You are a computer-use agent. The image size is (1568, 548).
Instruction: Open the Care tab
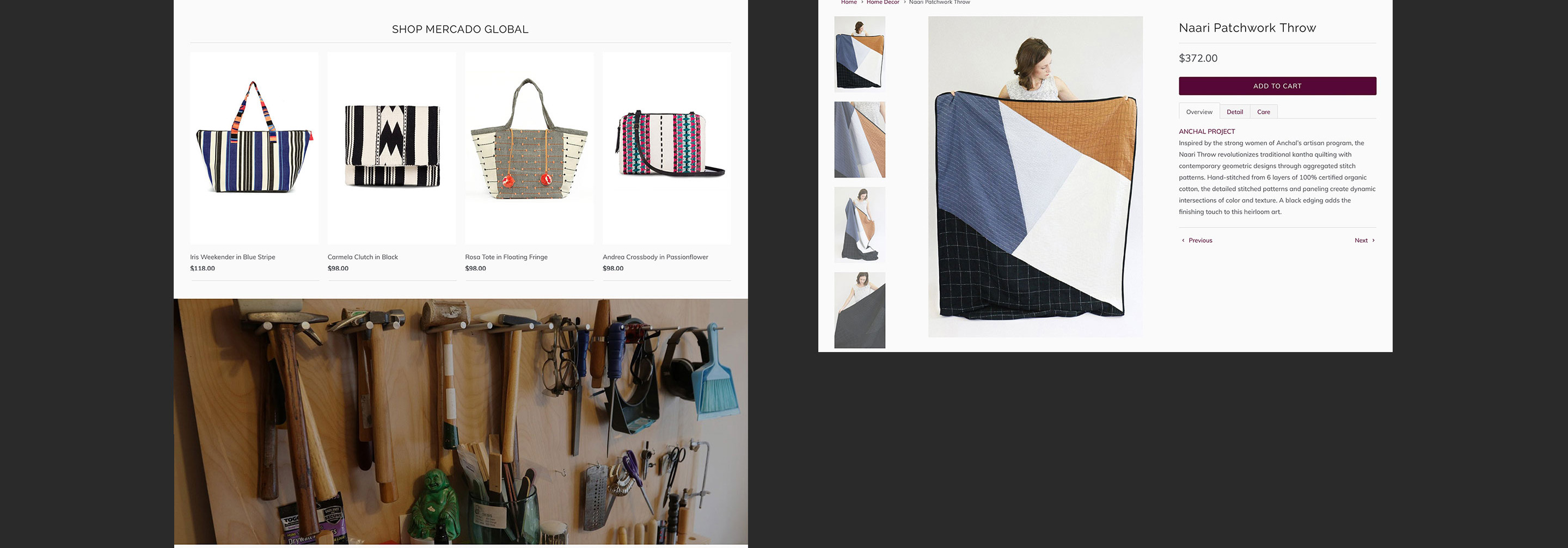click(x=1264, y=112)
